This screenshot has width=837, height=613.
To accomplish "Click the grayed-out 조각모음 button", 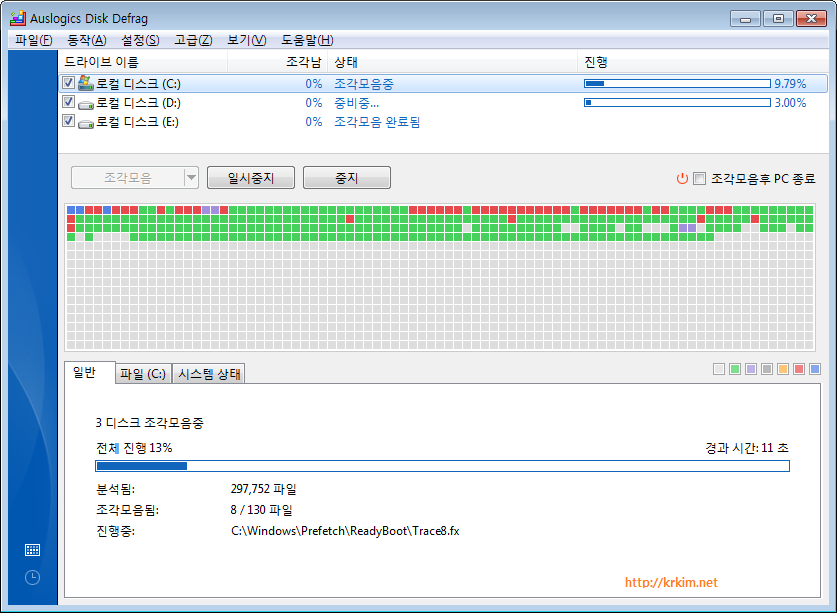I will pyautogui.click(x=128, y=177).
